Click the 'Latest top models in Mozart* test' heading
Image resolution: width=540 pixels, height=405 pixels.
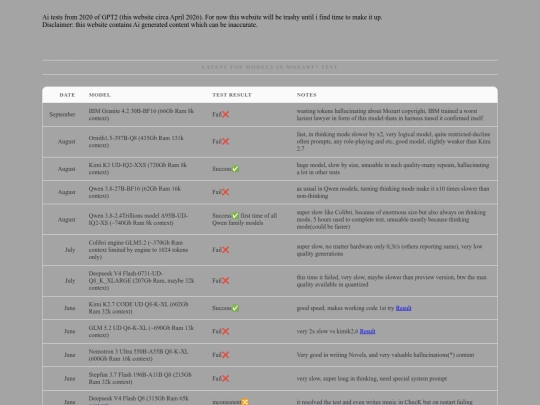pos(270,67)
